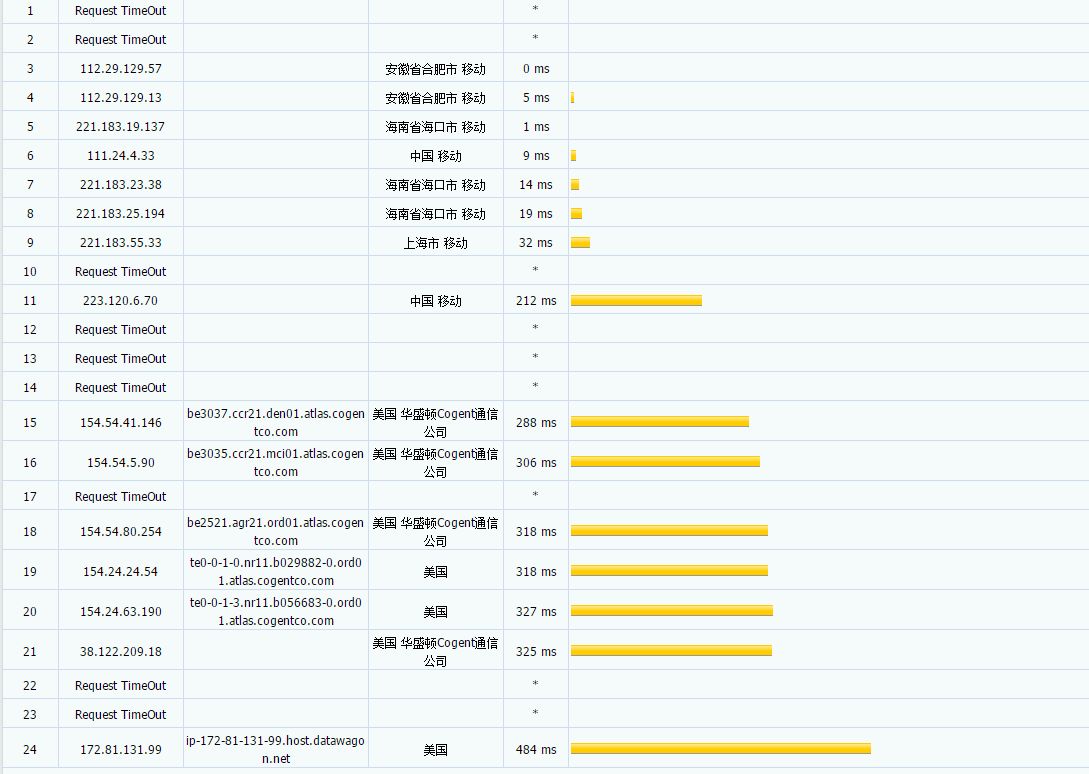The width and height of the screenshot is (1089, 774).
Task: Click the 288 ms latency value
Action: pos(536,422)
